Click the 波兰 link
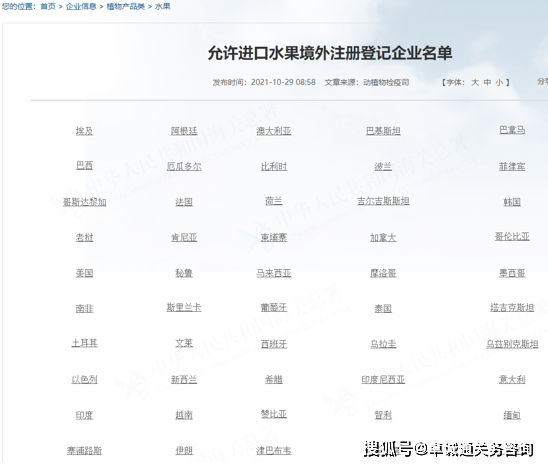This screenshot has width=548, height=466. pos(383,166)
